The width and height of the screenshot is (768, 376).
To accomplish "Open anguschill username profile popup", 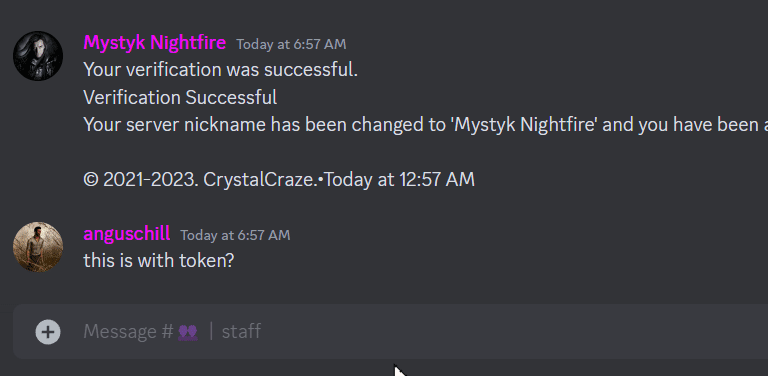I will (x=127, y=234).
